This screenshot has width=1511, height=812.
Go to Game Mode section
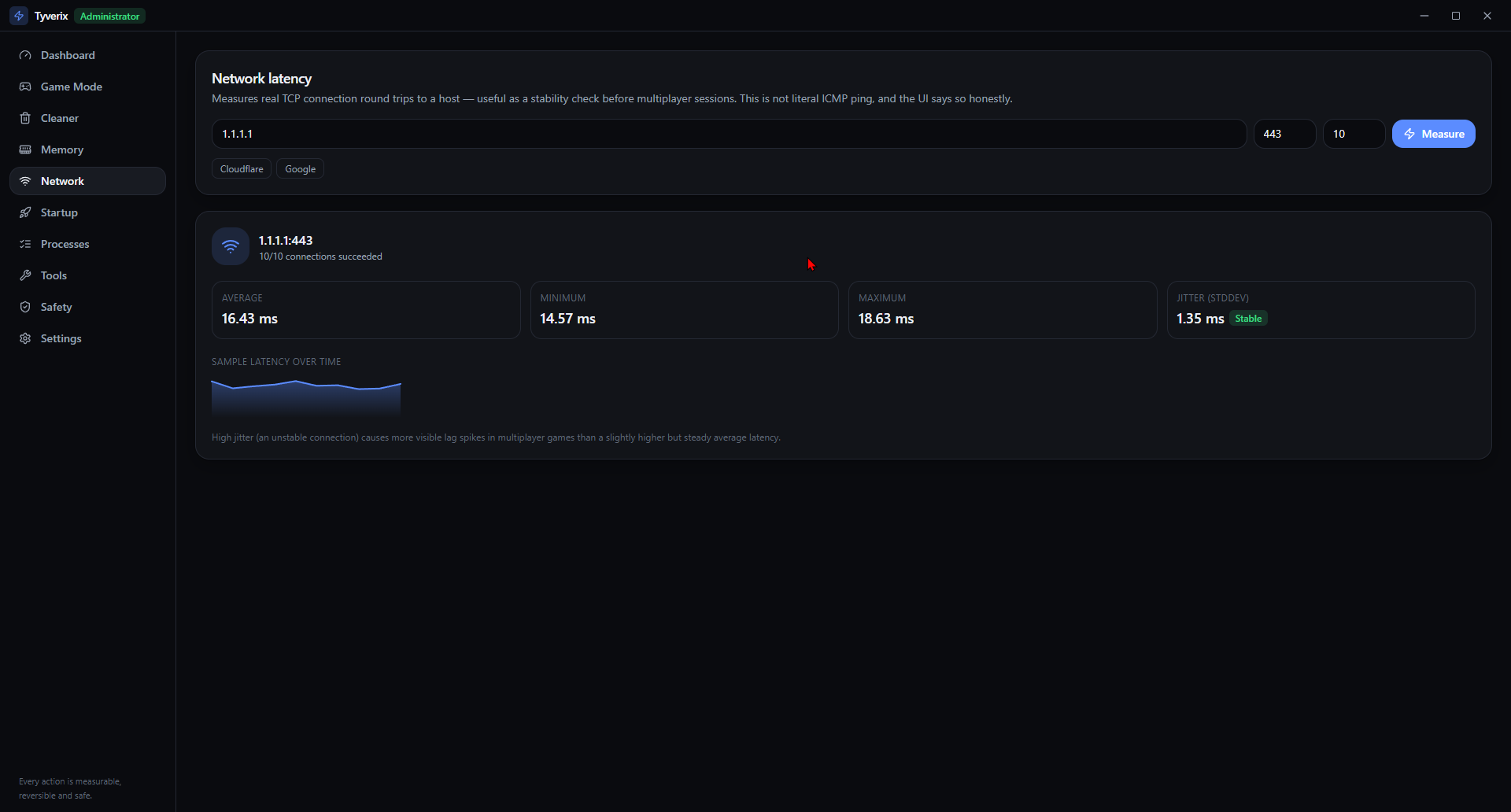[x=87, y=87]
